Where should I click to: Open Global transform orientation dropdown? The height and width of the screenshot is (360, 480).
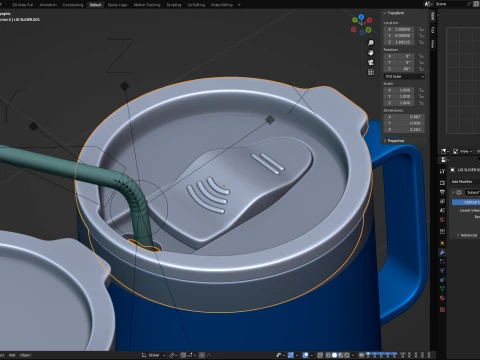click(x=154, y=355)
